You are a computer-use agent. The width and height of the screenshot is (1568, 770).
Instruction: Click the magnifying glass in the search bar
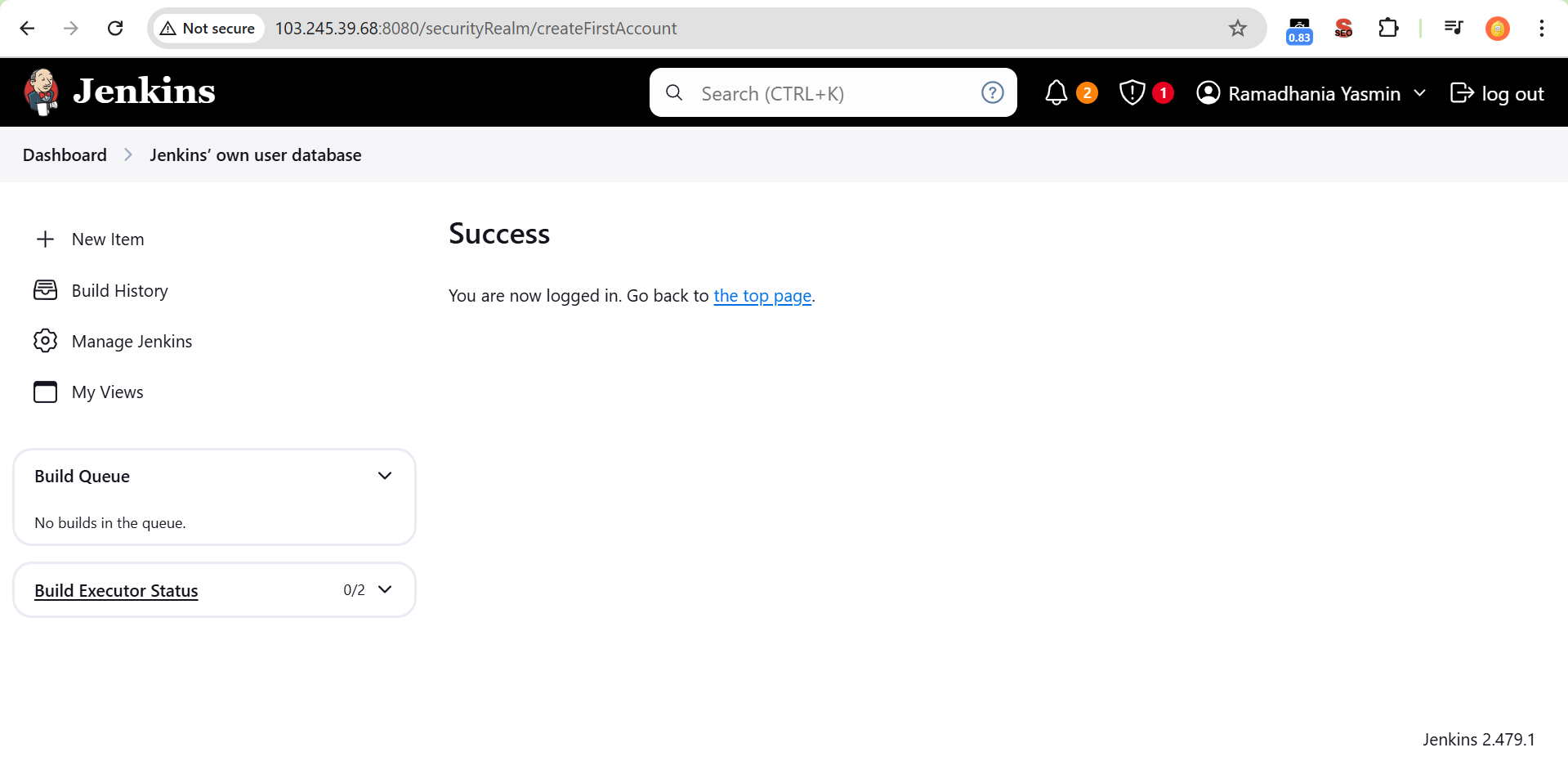click(x=673, y=92)
